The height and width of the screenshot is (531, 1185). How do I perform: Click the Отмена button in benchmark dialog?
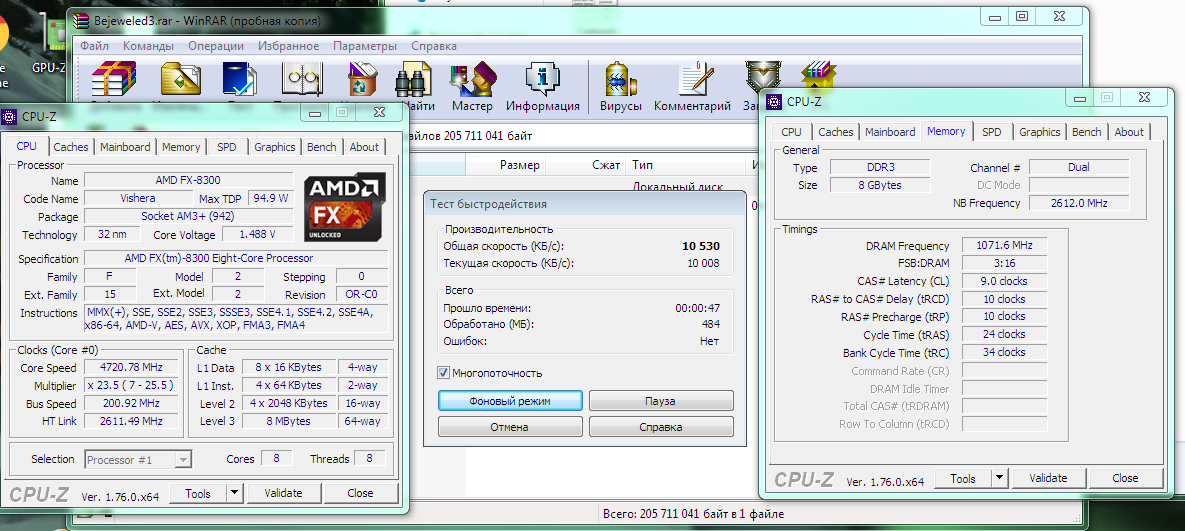tap(510, 427)
